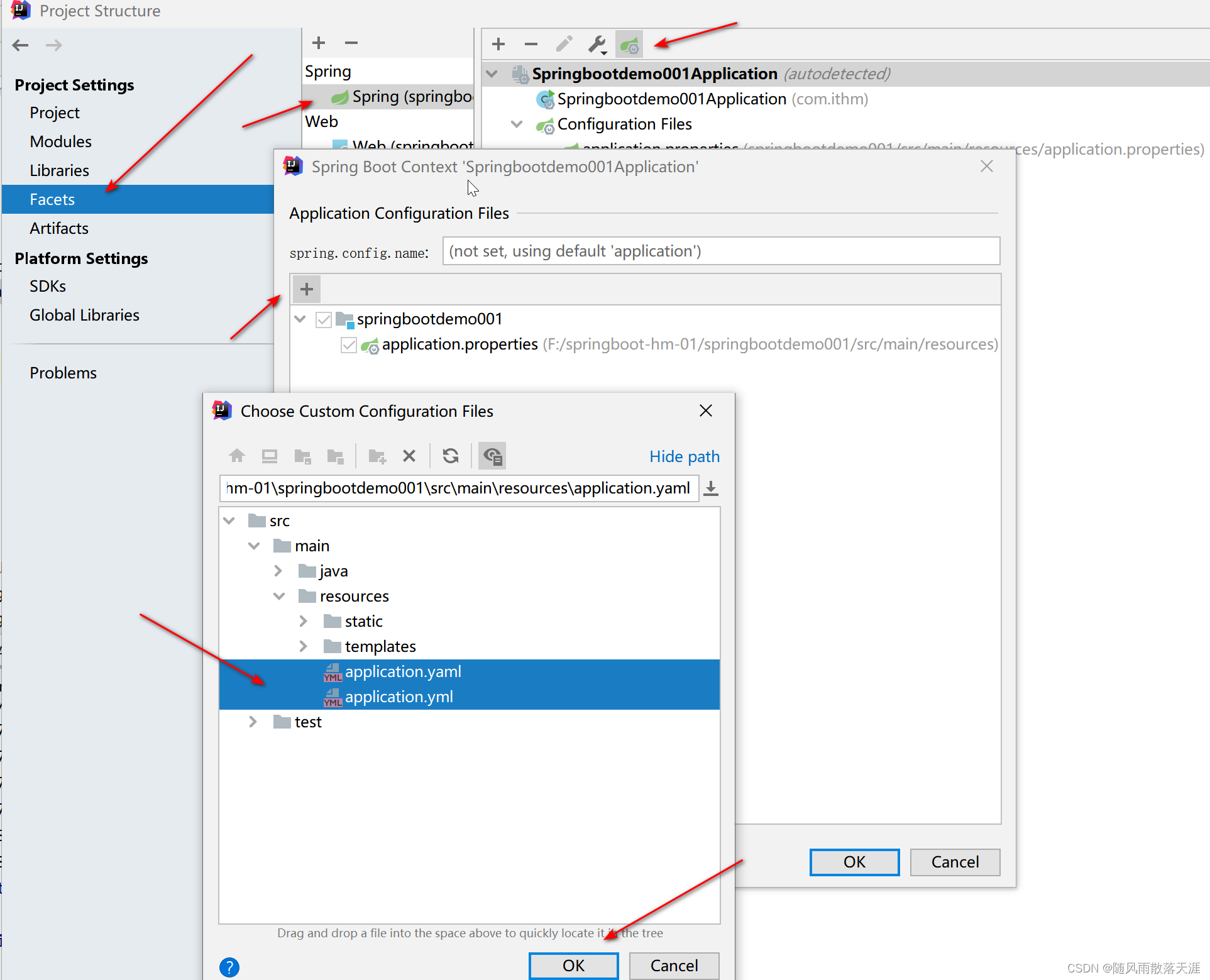
Task: Expand java folder in file tree
Action: (278, 571)
